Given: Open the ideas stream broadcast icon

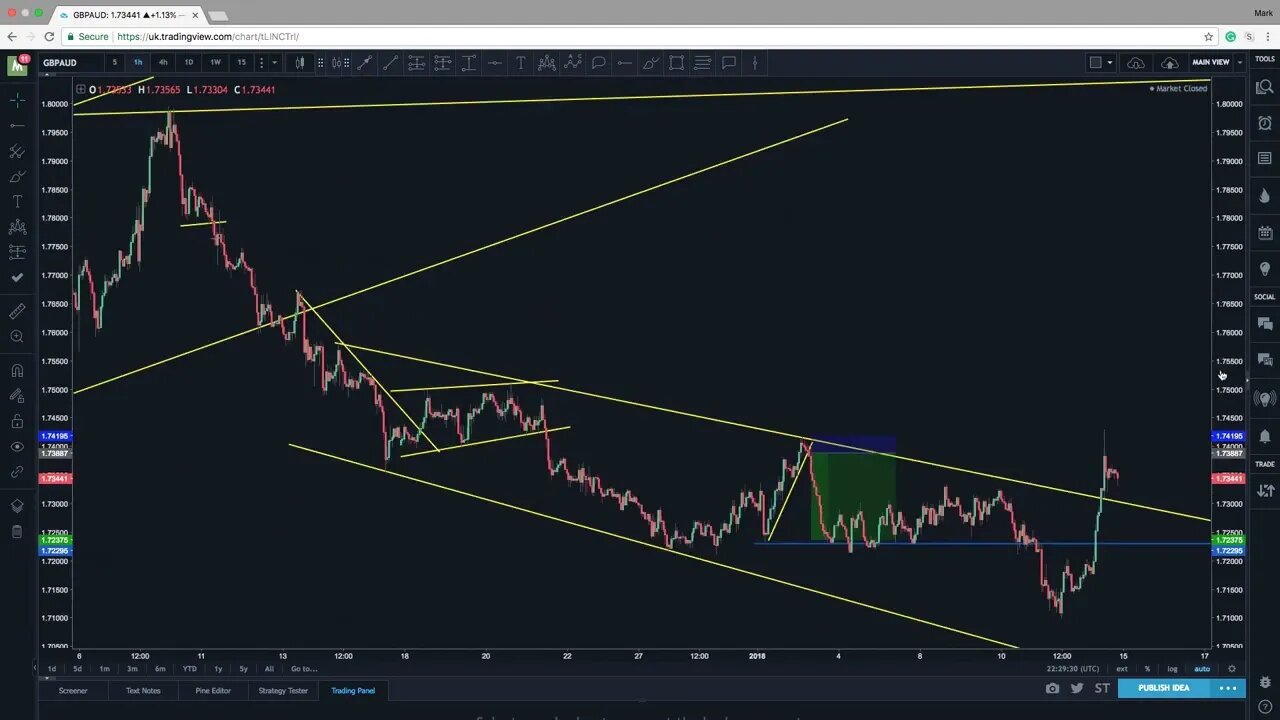Looking at the screenshot, I should coord(1265,398).
